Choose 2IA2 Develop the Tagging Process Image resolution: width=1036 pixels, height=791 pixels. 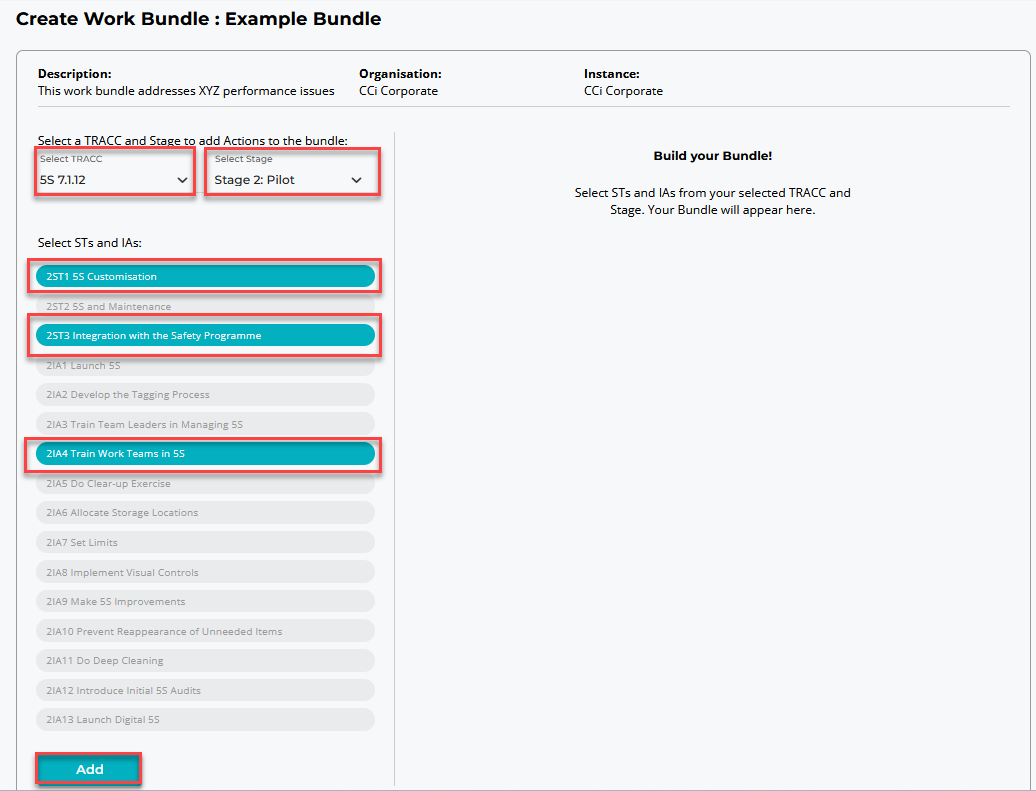pyautogui.click(x=205, y=395)
